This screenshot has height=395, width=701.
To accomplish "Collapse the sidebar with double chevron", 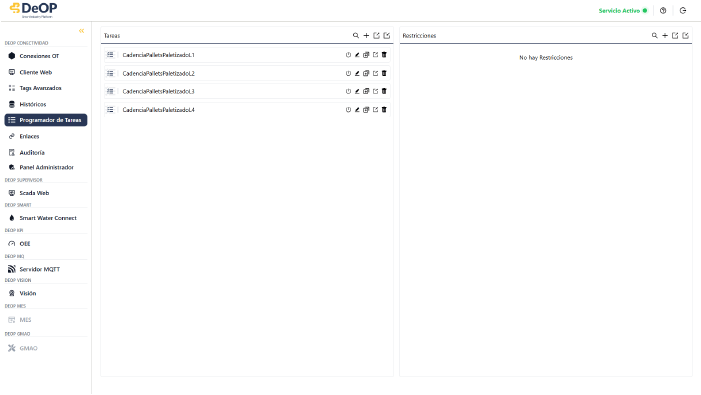I will tap(81, 31).
